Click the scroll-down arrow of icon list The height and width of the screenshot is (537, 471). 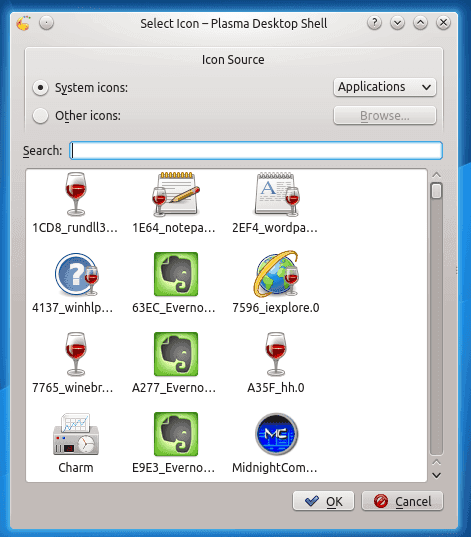click(x=436, y=475)
